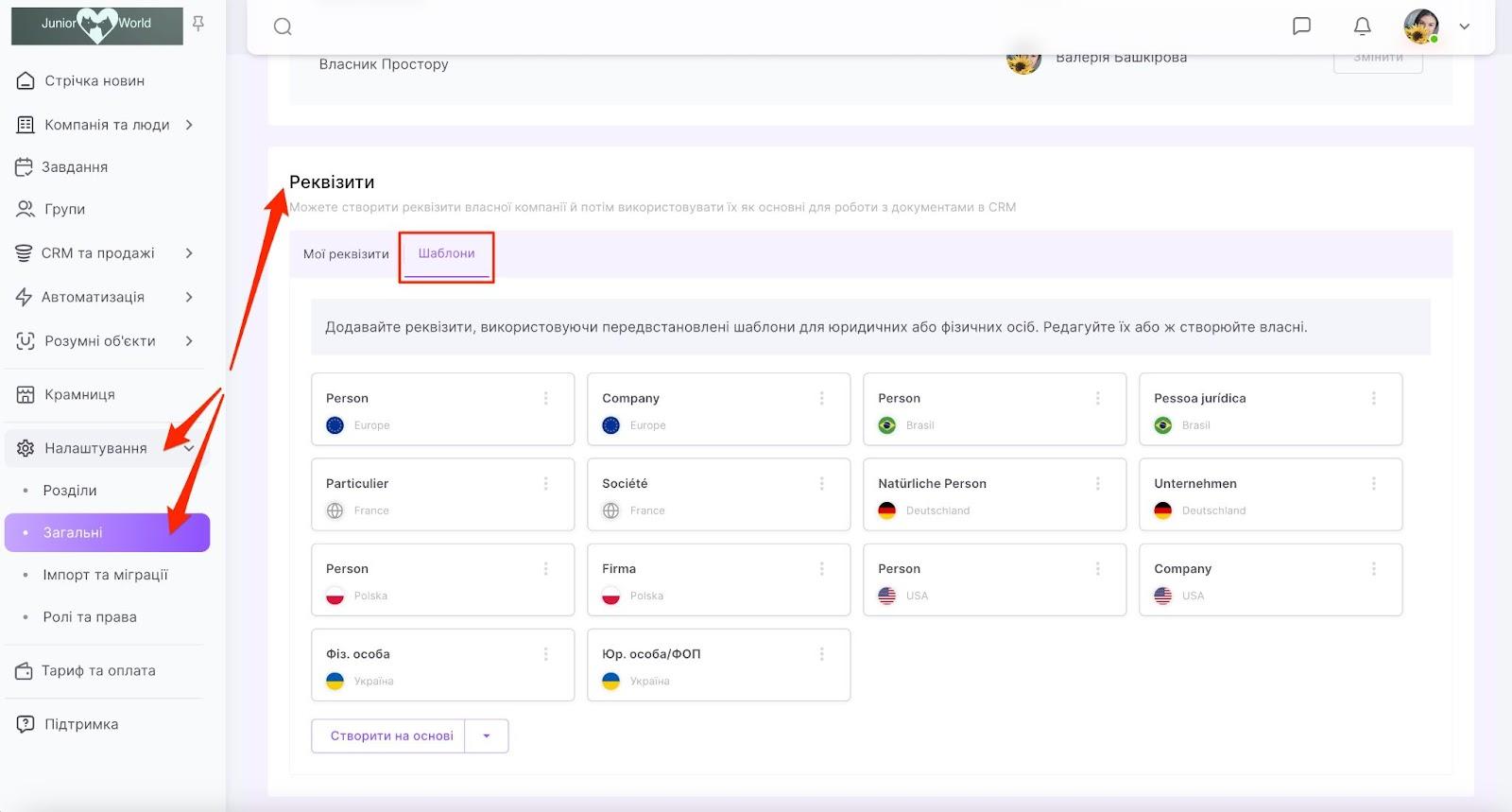
Task: Open three-dot menu on Company Europe card
Action: coord(821,399)
